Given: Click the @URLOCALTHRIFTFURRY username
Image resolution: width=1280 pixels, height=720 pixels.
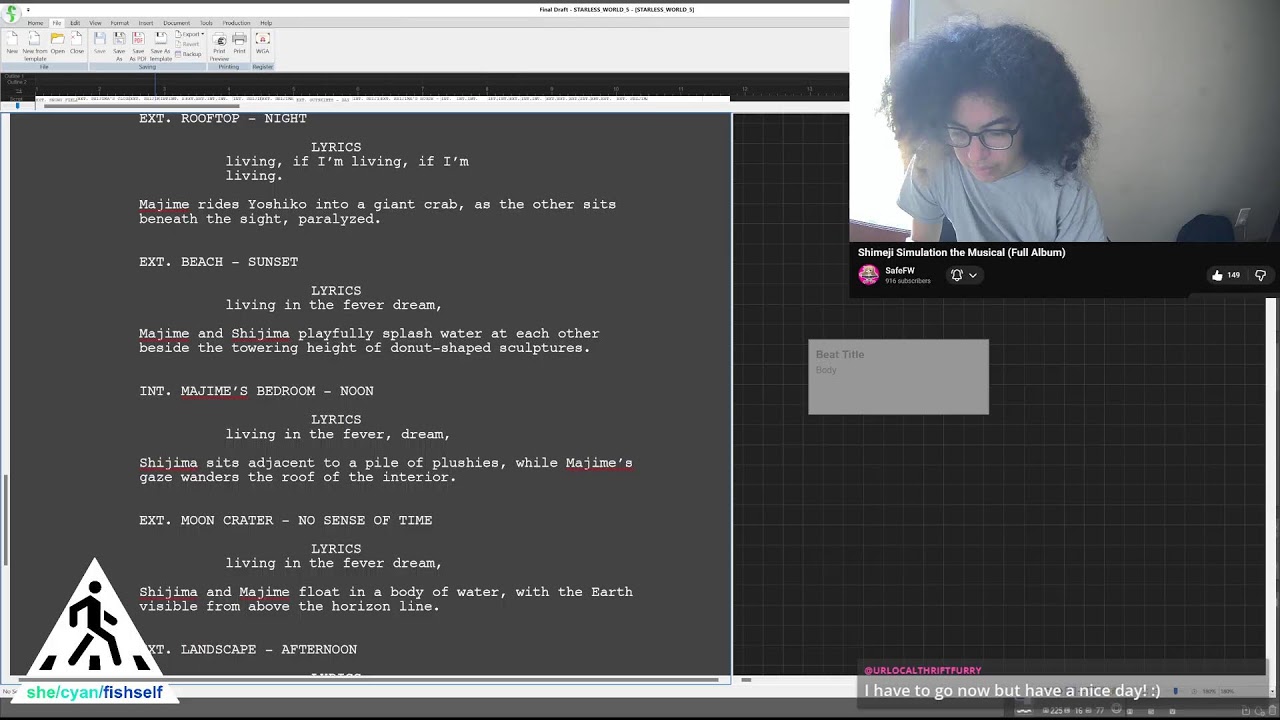Looking at the screenshot, I should click(923, 671).
